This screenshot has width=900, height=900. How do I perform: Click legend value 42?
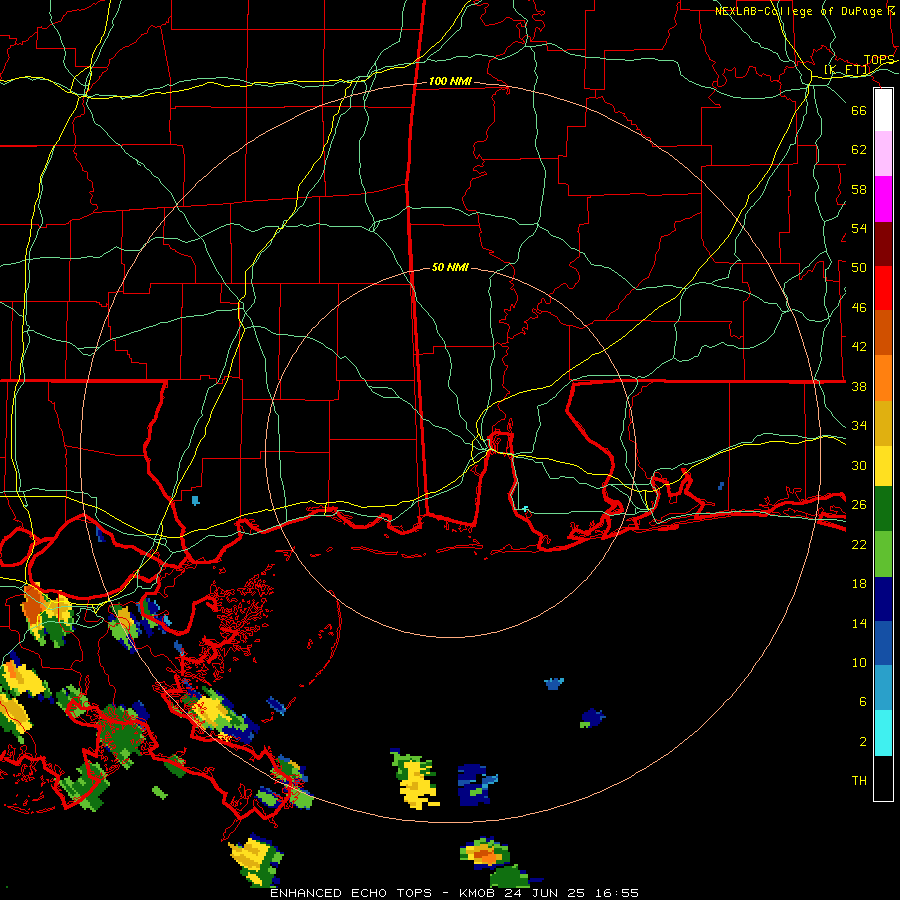[x=859, y=347]
